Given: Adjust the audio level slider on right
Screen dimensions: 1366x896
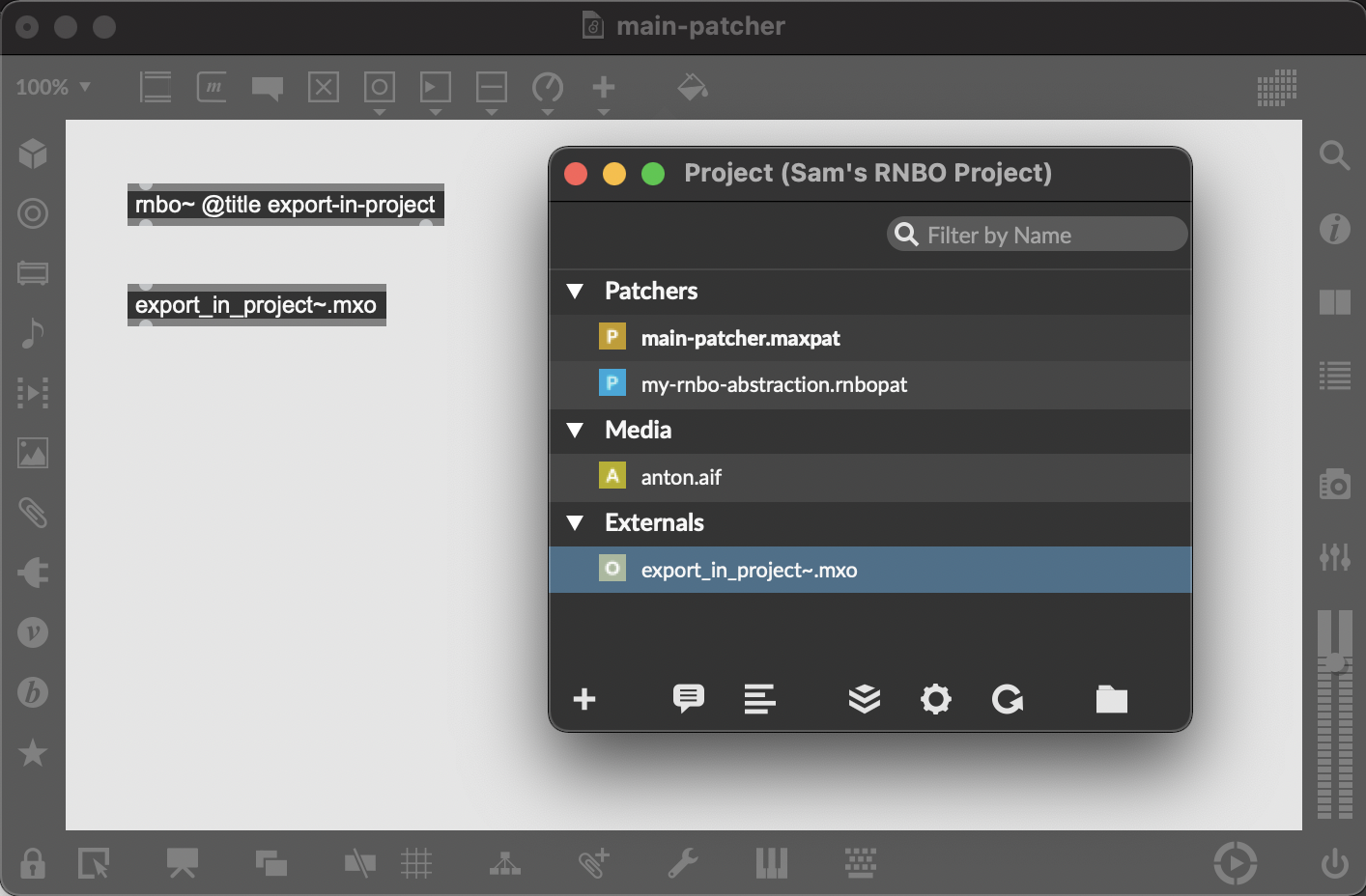Looking at the screenshot, I should point(1334,662).
